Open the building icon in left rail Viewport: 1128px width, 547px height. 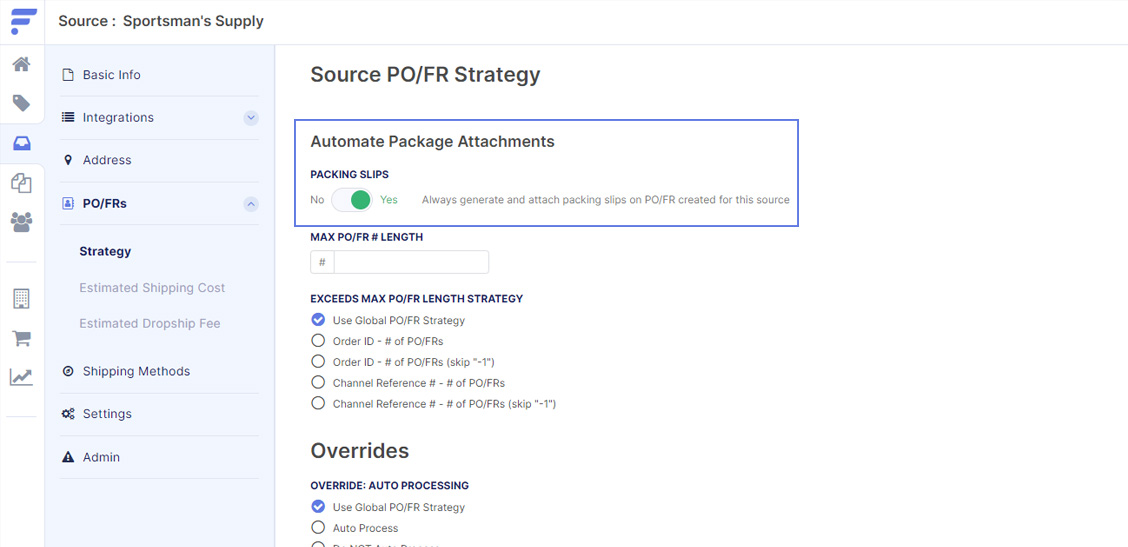pos(22,299)
